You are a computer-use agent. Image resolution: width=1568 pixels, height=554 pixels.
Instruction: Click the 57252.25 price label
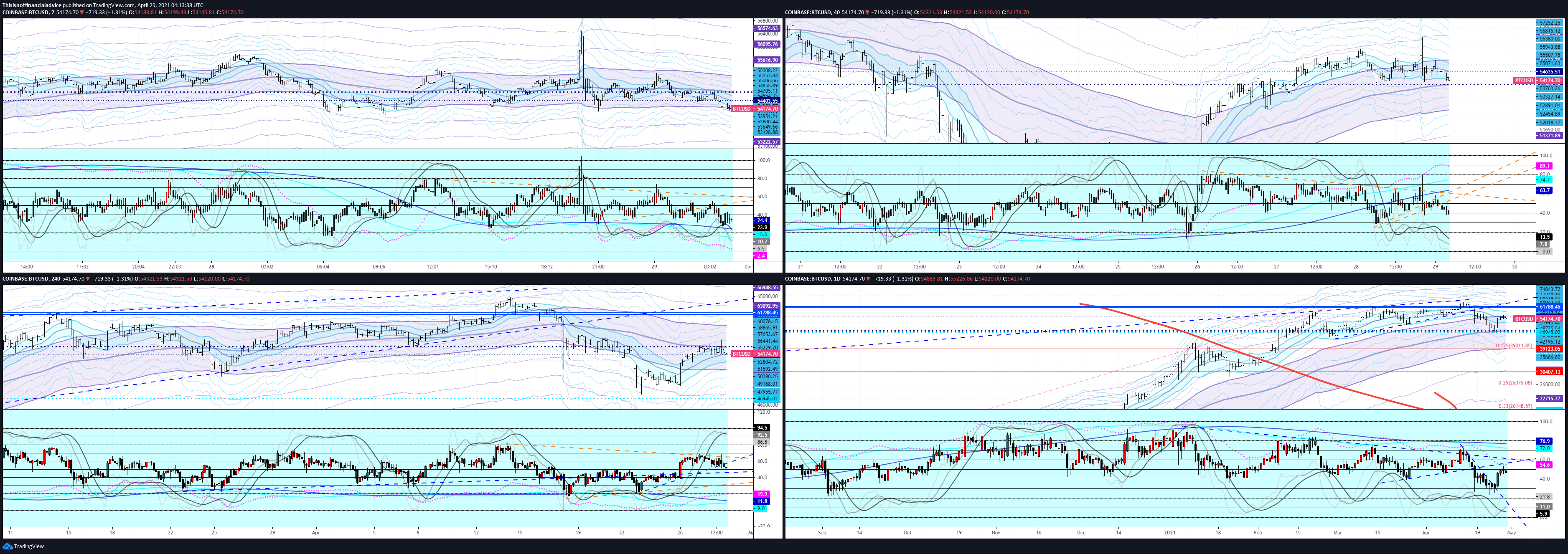tap(1550, 23)
